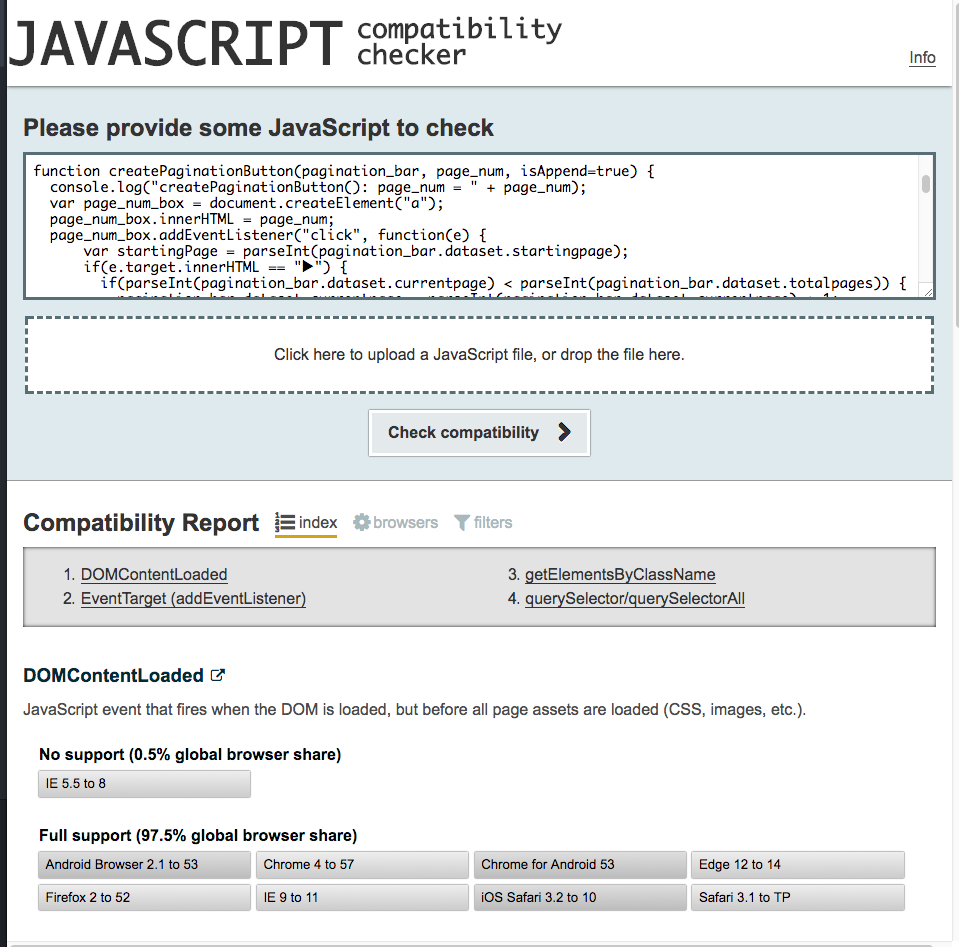This screenshot has width=959, height=947.
Task: Open the querySelector/querySelectorAll report entry
Action: (634, 598)
